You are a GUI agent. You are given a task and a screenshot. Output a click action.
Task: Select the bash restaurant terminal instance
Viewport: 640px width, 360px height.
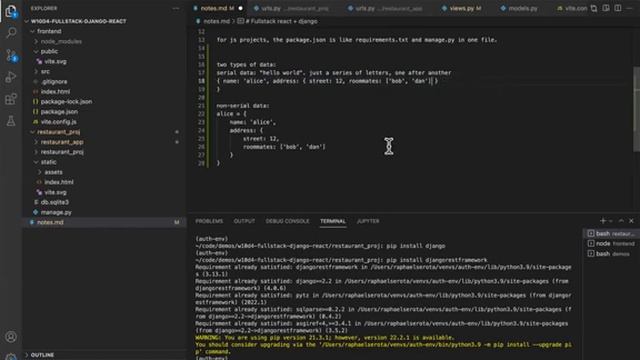611,233
